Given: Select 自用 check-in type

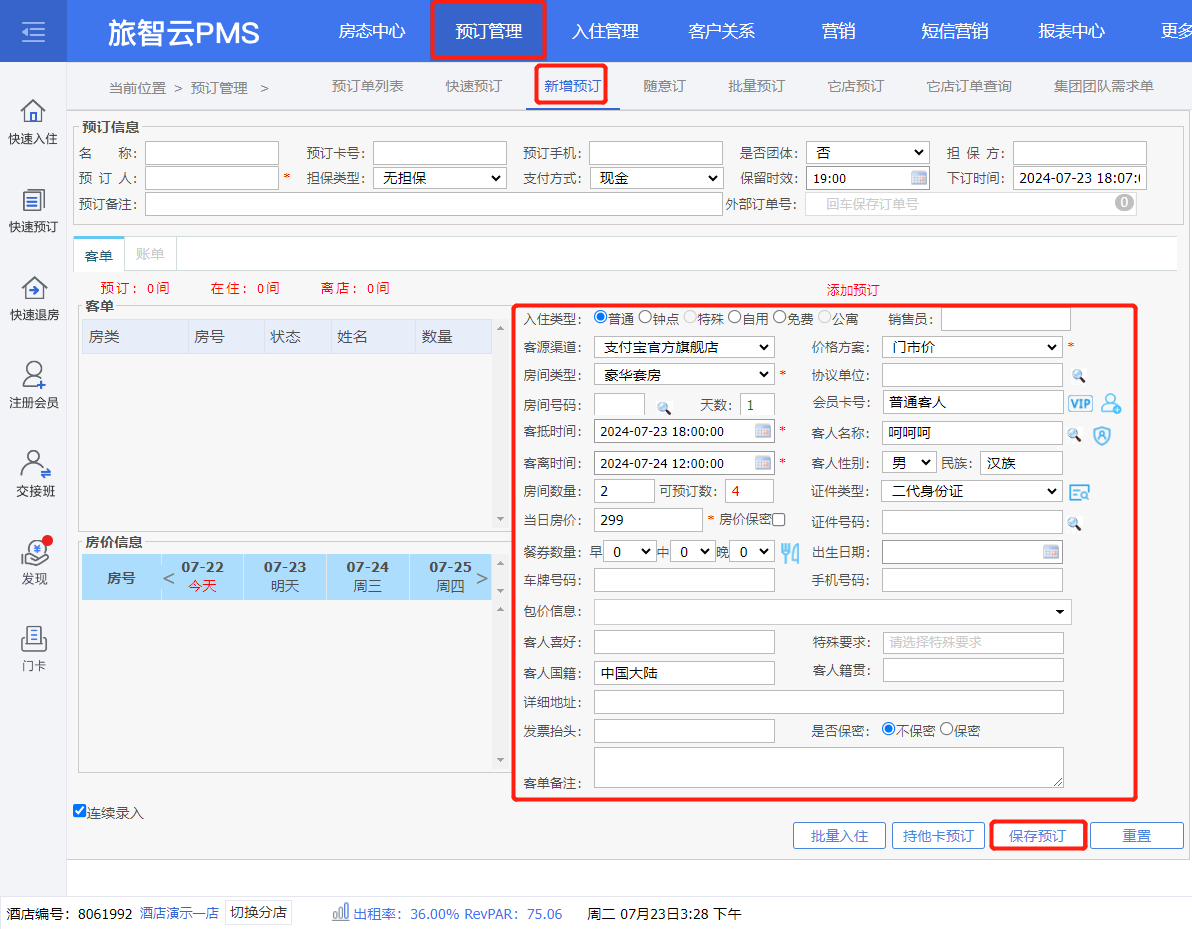Looking at the screenshot, I should click(x=734, y=317).
